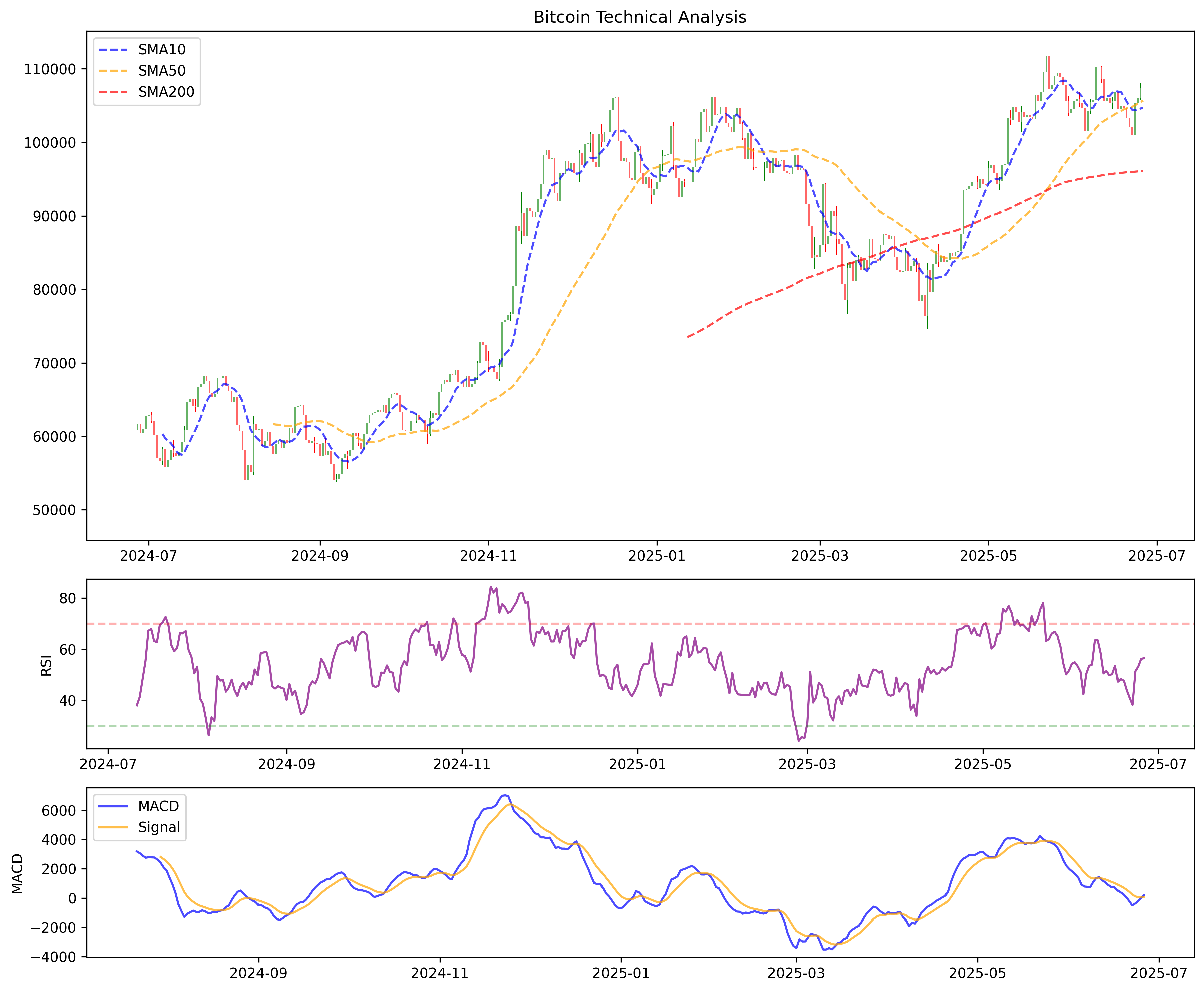The image size is (1204, 991).
Task: Click the orange dashed SMA50 legend line sample
Action: (x=114, y=71)
